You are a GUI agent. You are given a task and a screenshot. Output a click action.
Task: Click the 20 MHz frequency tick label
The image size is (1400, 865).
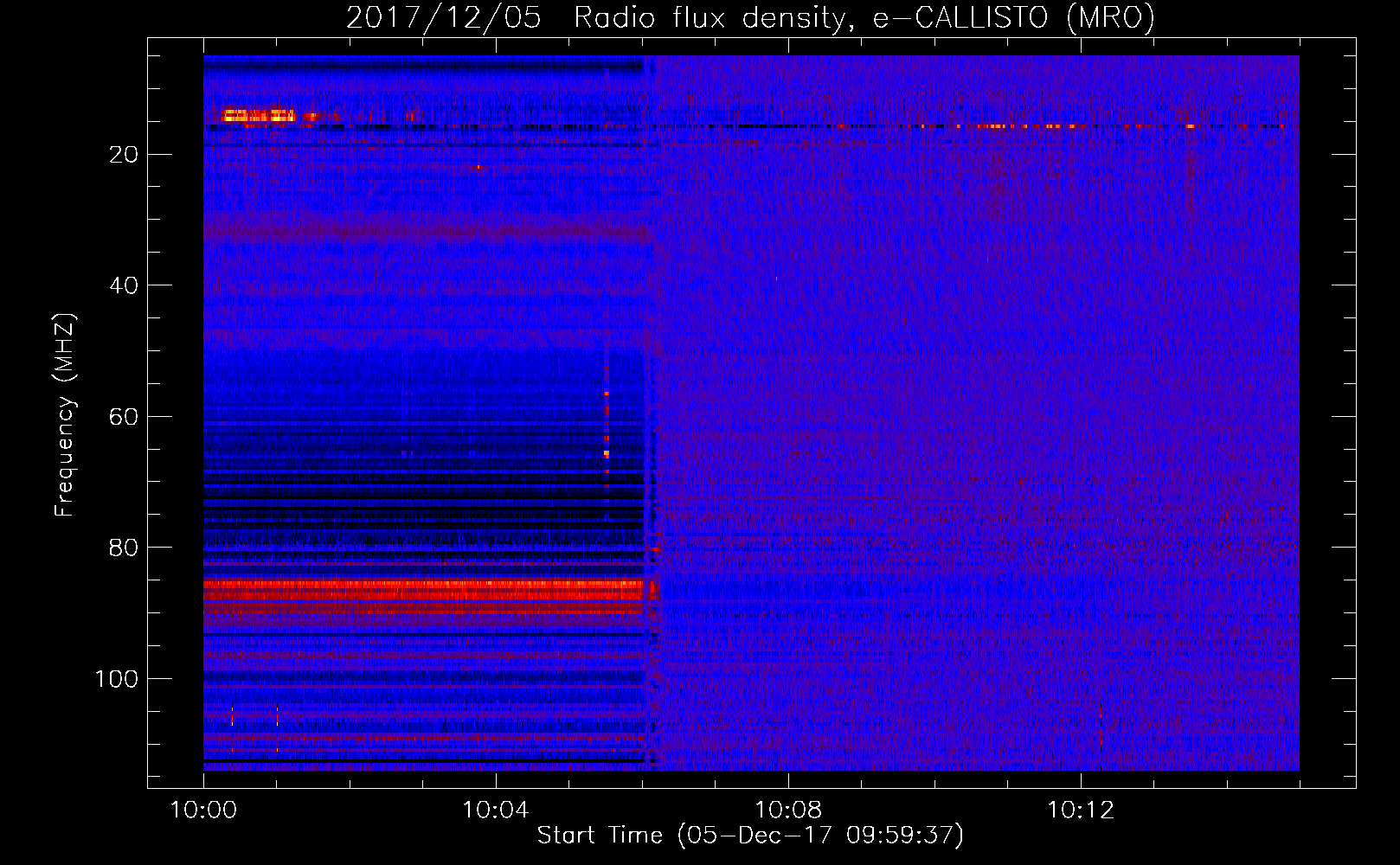(x=125, y=154)
